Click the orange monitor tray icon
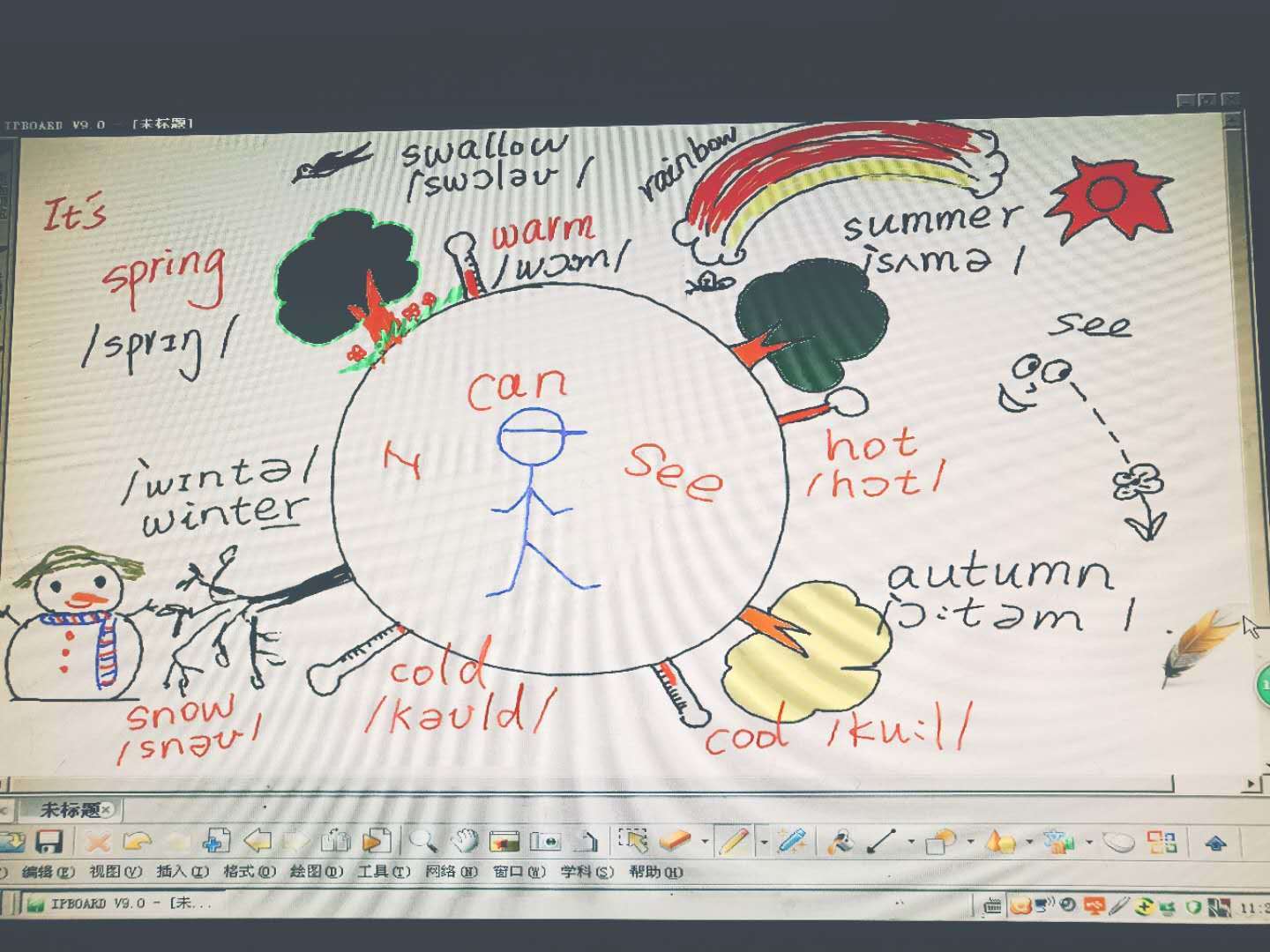Image resolution: width=1270 pixels, height=952 pixels. click(x=1094, y=905)
